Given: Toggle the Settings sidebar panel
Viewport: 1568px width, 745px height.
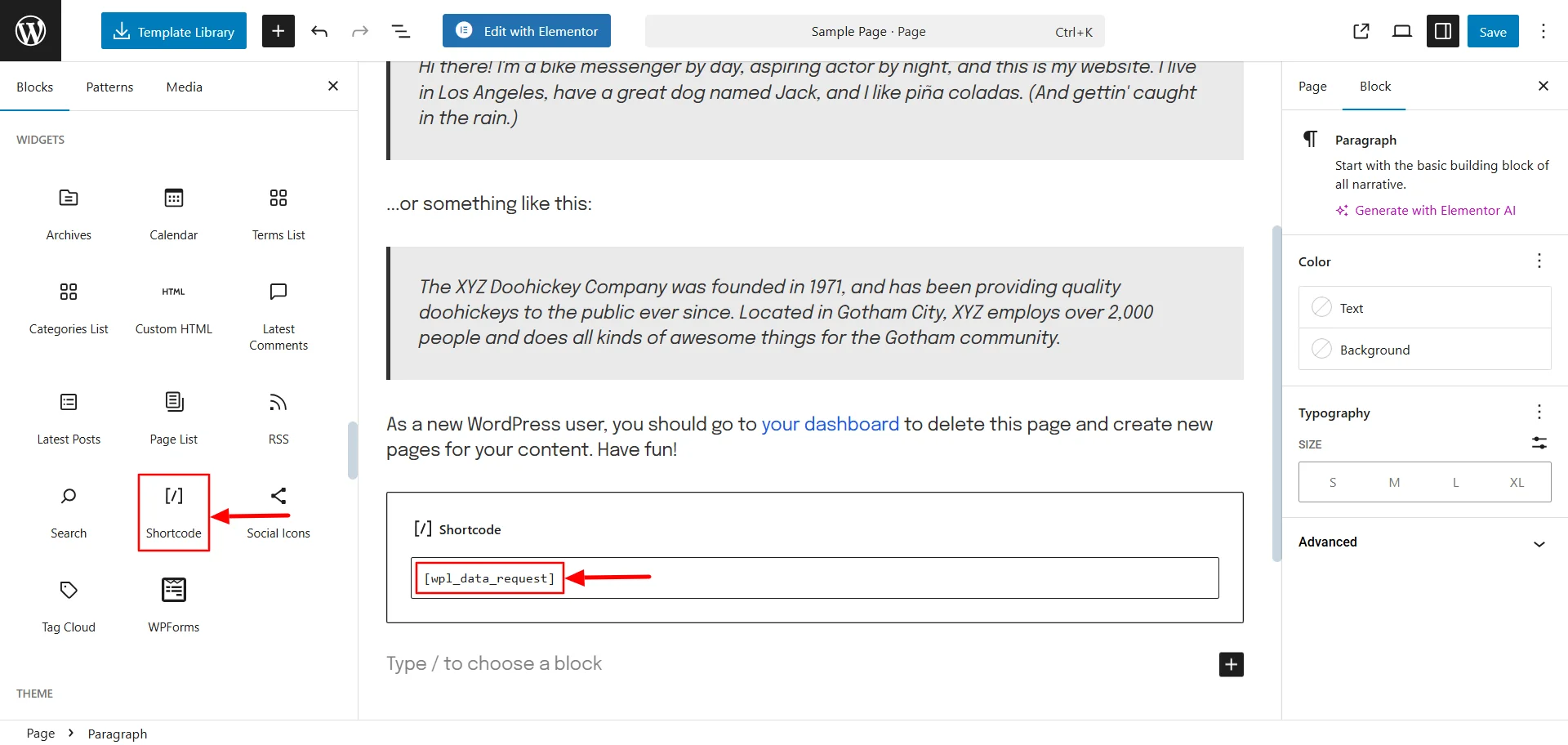Looking at the screenshot, I should [x=1442, y=31].
